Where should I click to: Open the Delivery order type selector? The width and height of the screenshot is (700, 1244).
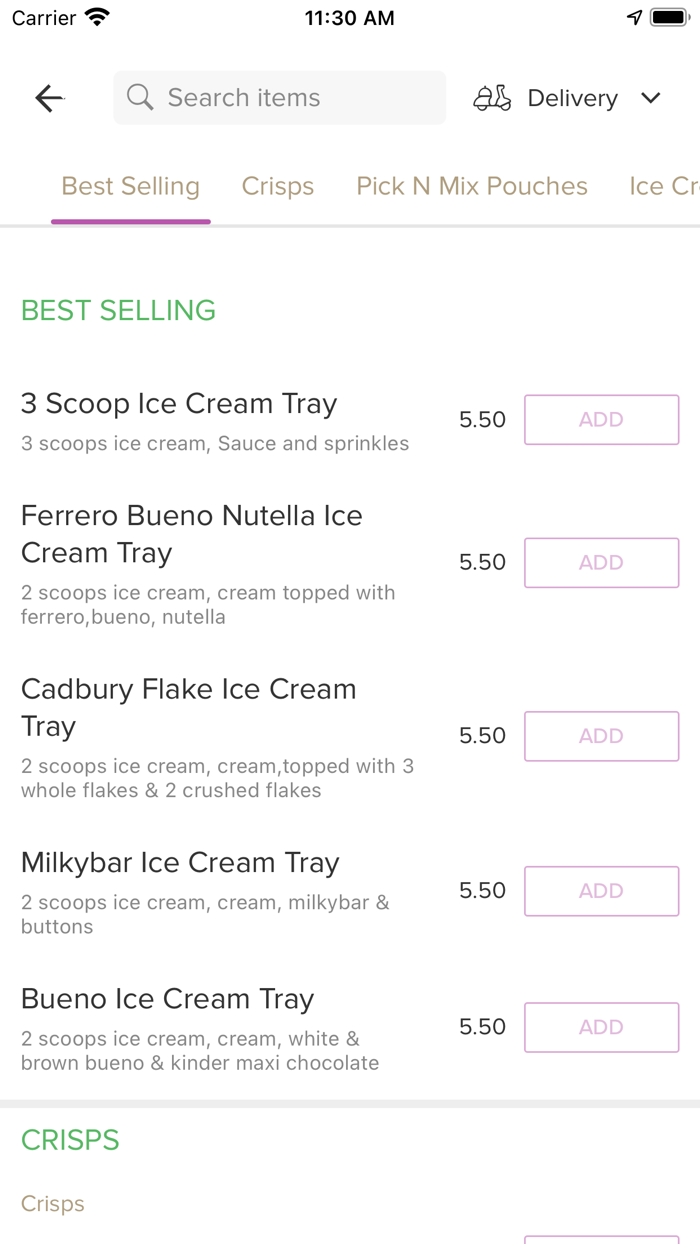coord(572,98)
